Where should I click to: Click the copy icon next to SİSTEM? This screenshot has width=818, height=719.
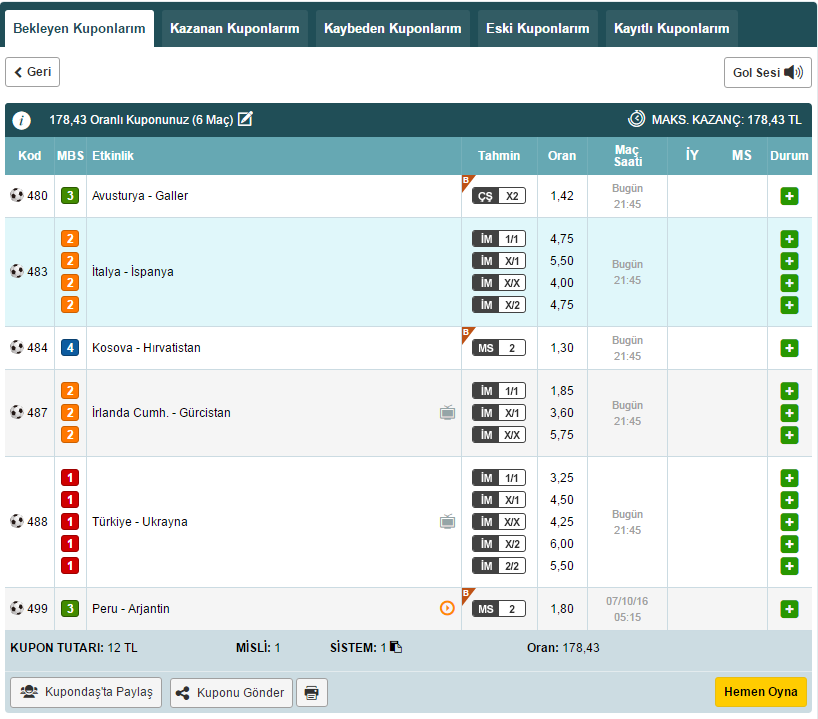click(396, 648)
